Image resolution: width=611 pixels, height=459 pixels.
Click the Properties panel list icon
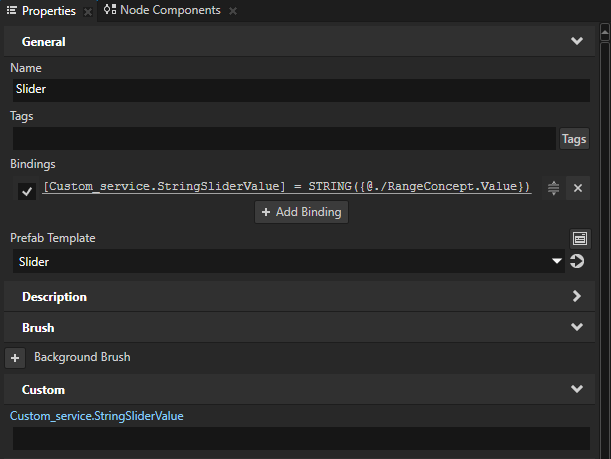coord(12,11)
